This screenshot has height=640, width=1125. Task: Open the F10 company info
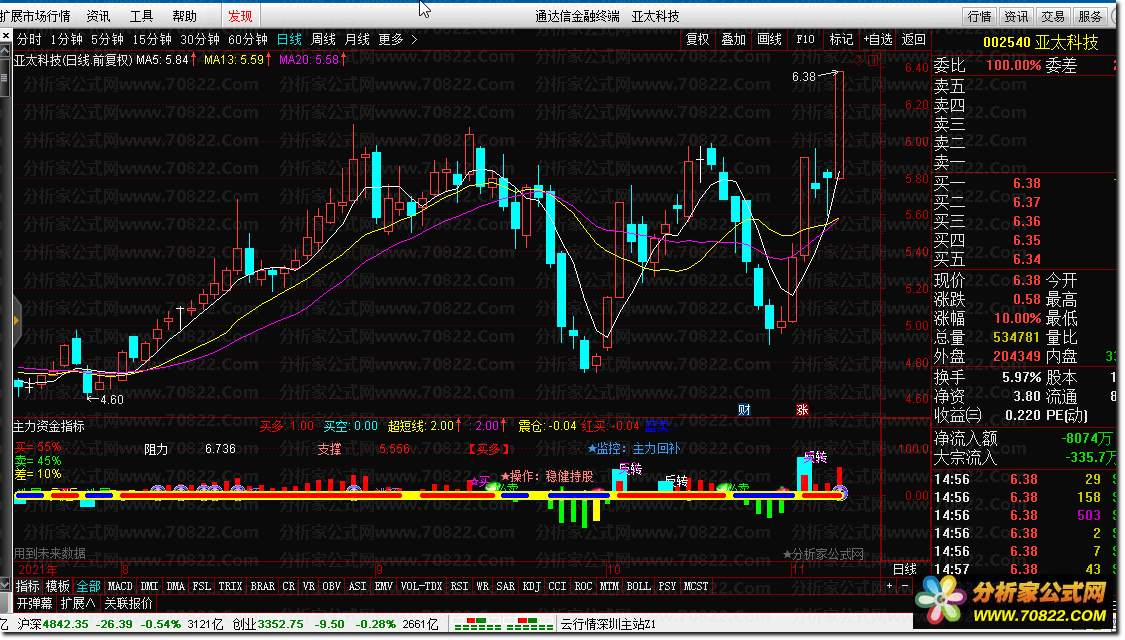(805, 39)
